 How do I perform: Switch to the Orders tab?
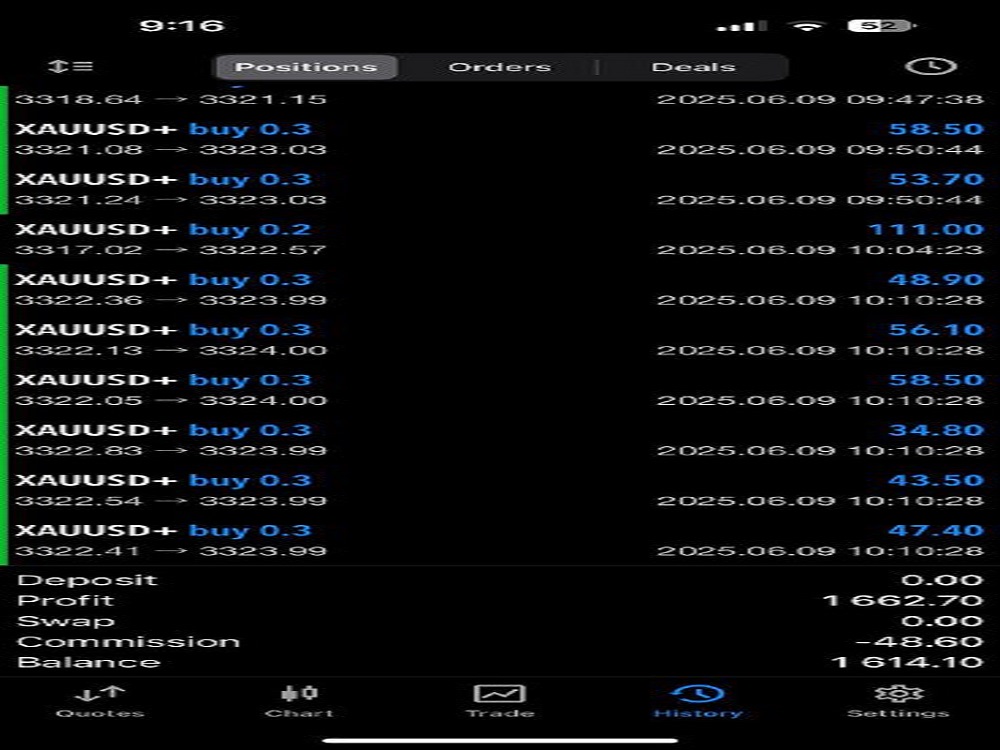[499, 67]
